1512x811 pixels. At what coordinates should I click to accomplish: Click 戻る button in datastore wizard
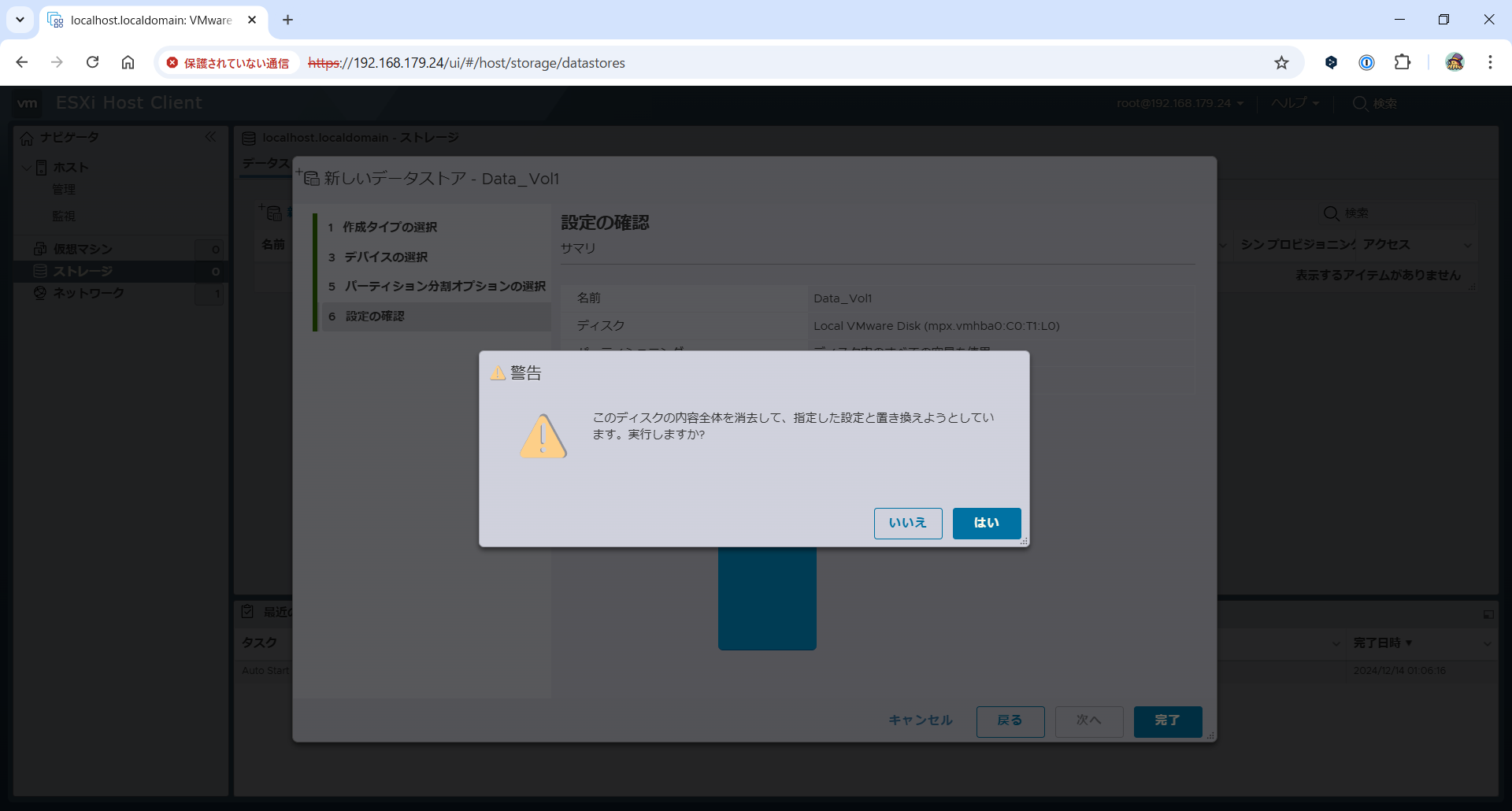1010,720
